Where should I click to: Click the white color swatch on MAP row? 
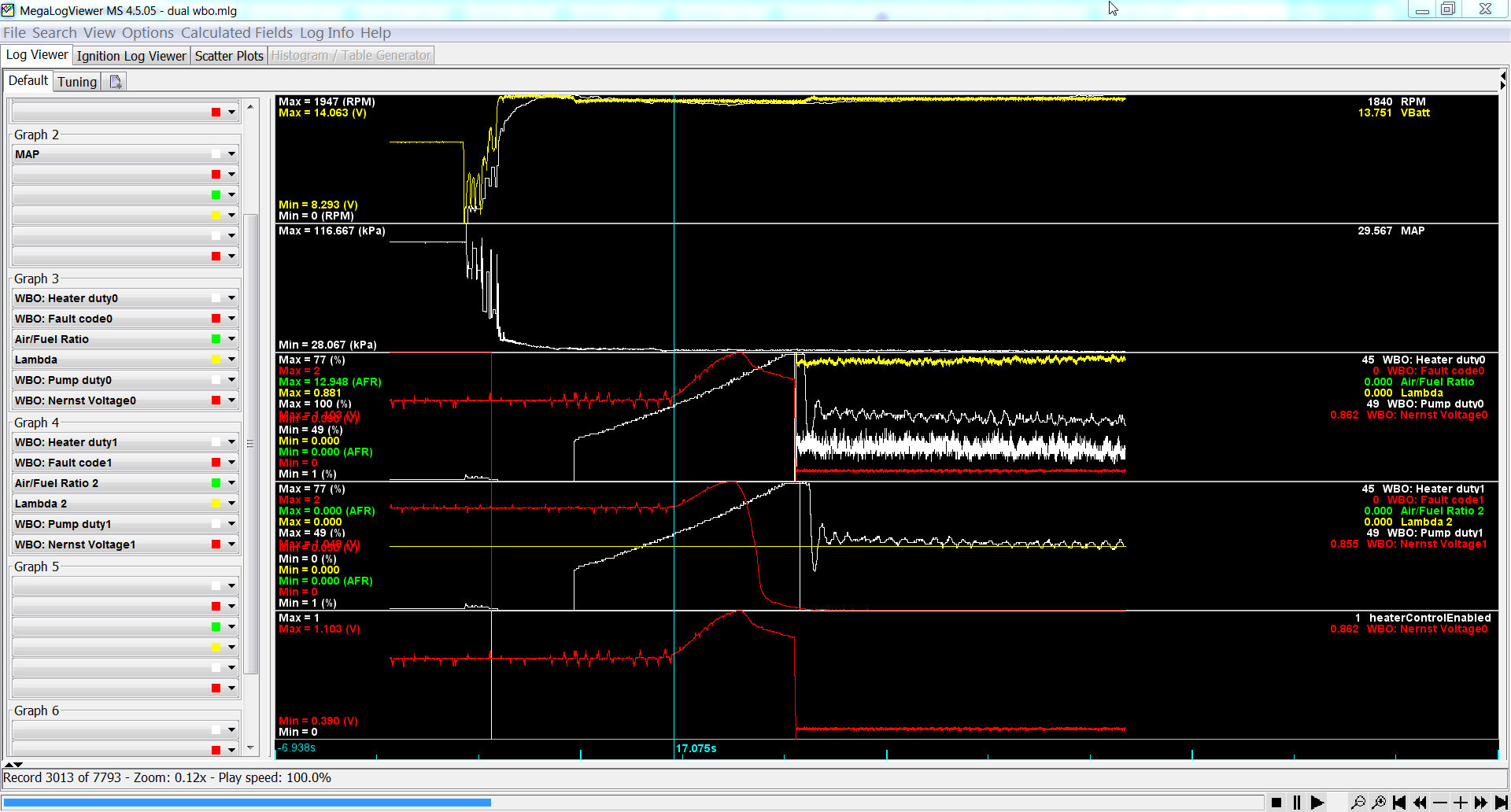(x=216, y=154)
